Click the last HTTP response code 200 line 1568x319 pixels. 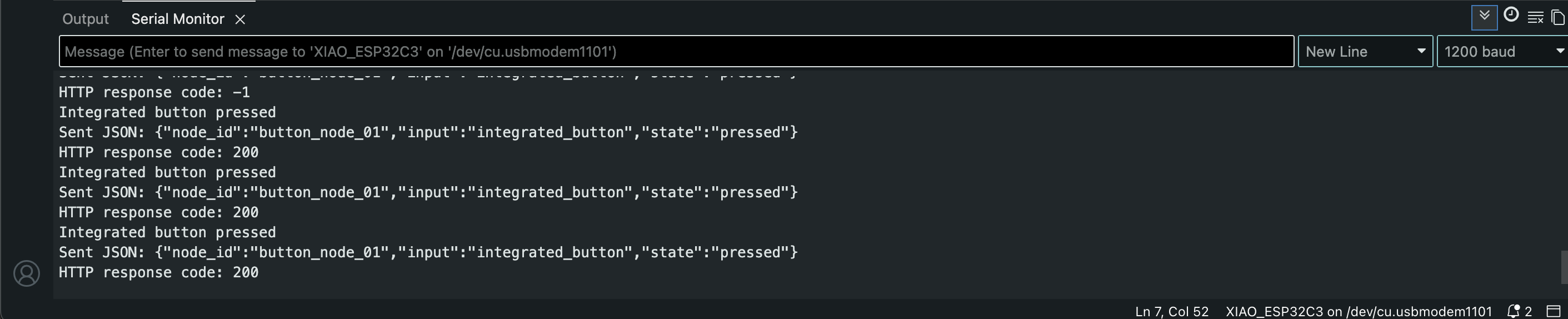(x=158, y=273)
